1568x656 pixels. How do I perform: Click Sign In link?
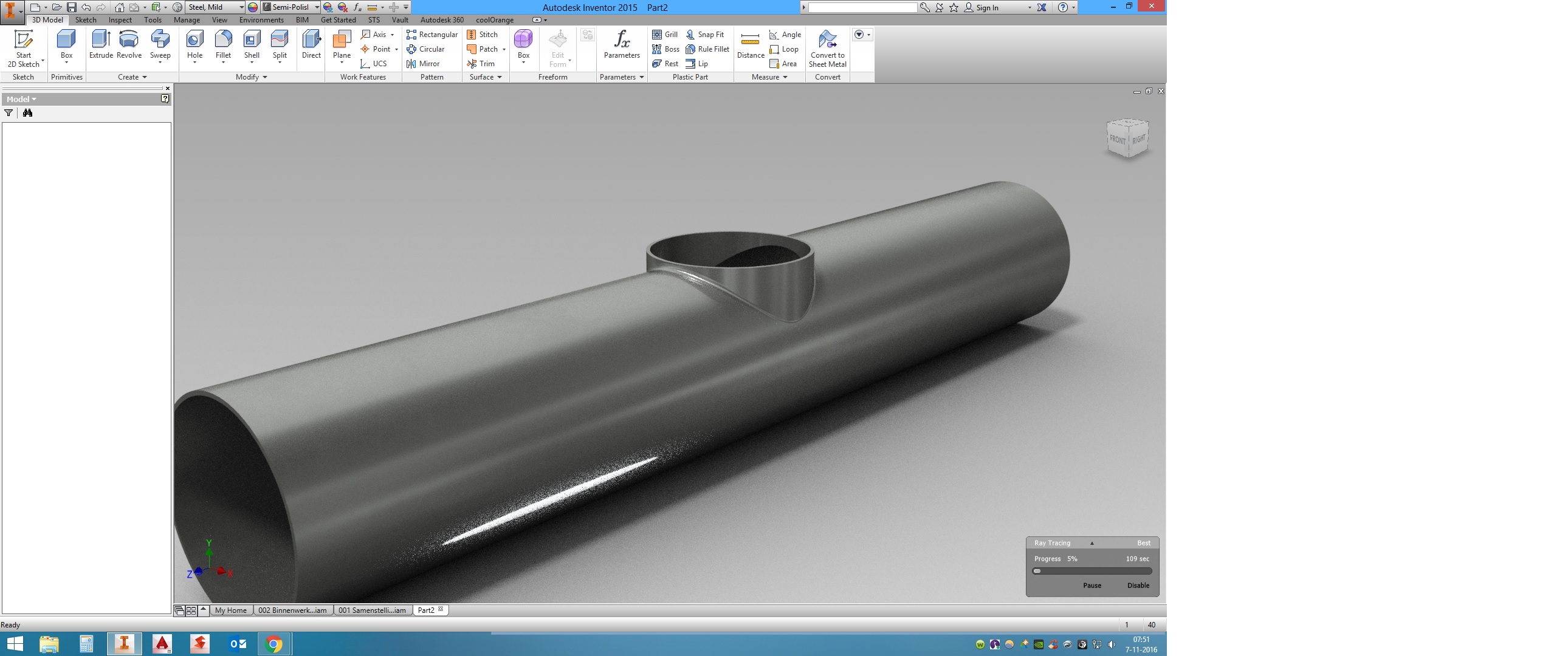pos(987,7)
